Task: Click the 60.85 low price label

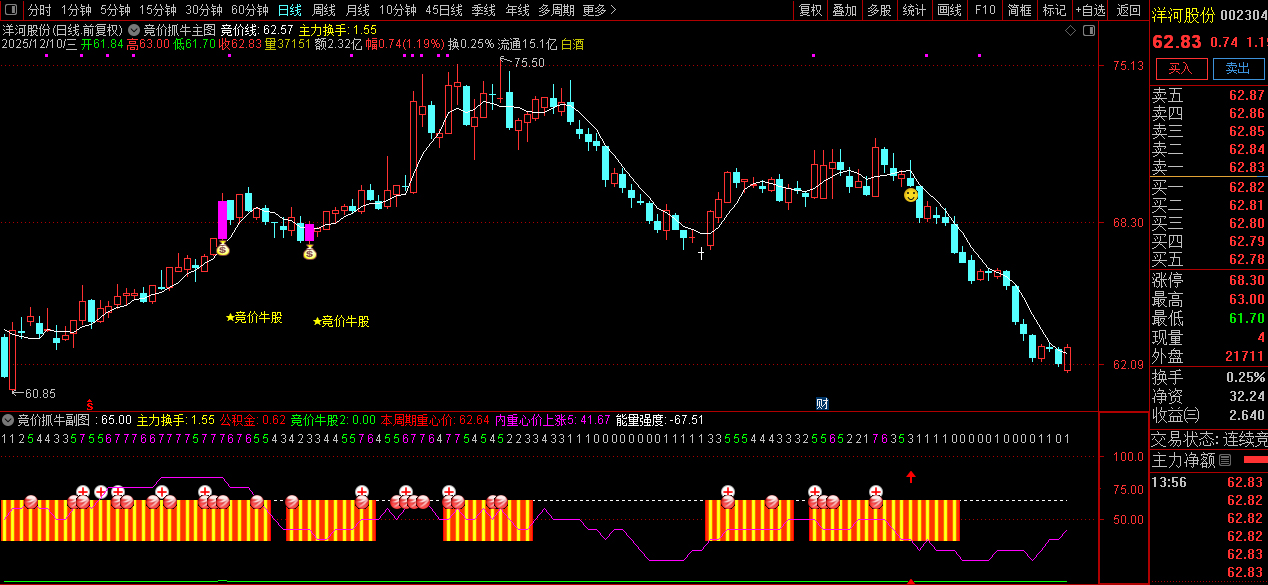Action: [40, 394]
